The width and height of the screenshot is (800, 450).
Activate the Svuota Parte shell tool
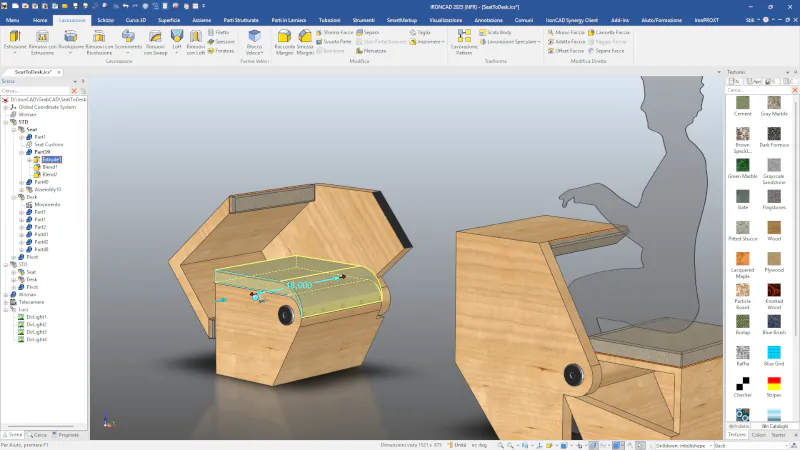click(334, 41)
